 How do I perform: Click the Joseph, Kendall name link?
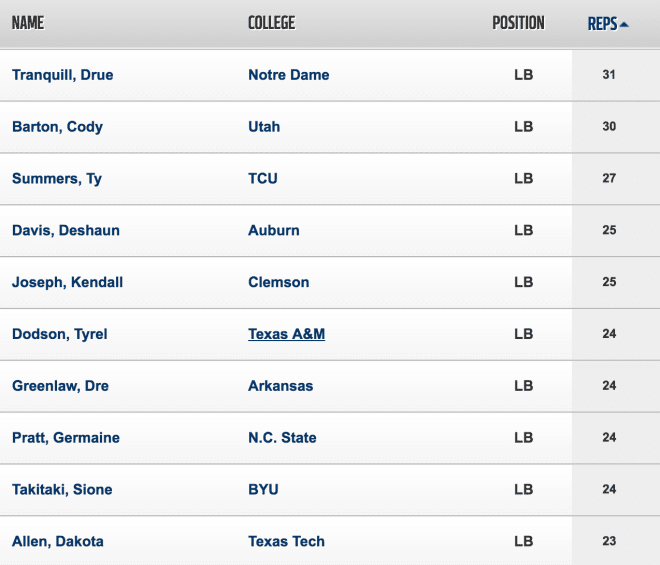pos(67,282)
